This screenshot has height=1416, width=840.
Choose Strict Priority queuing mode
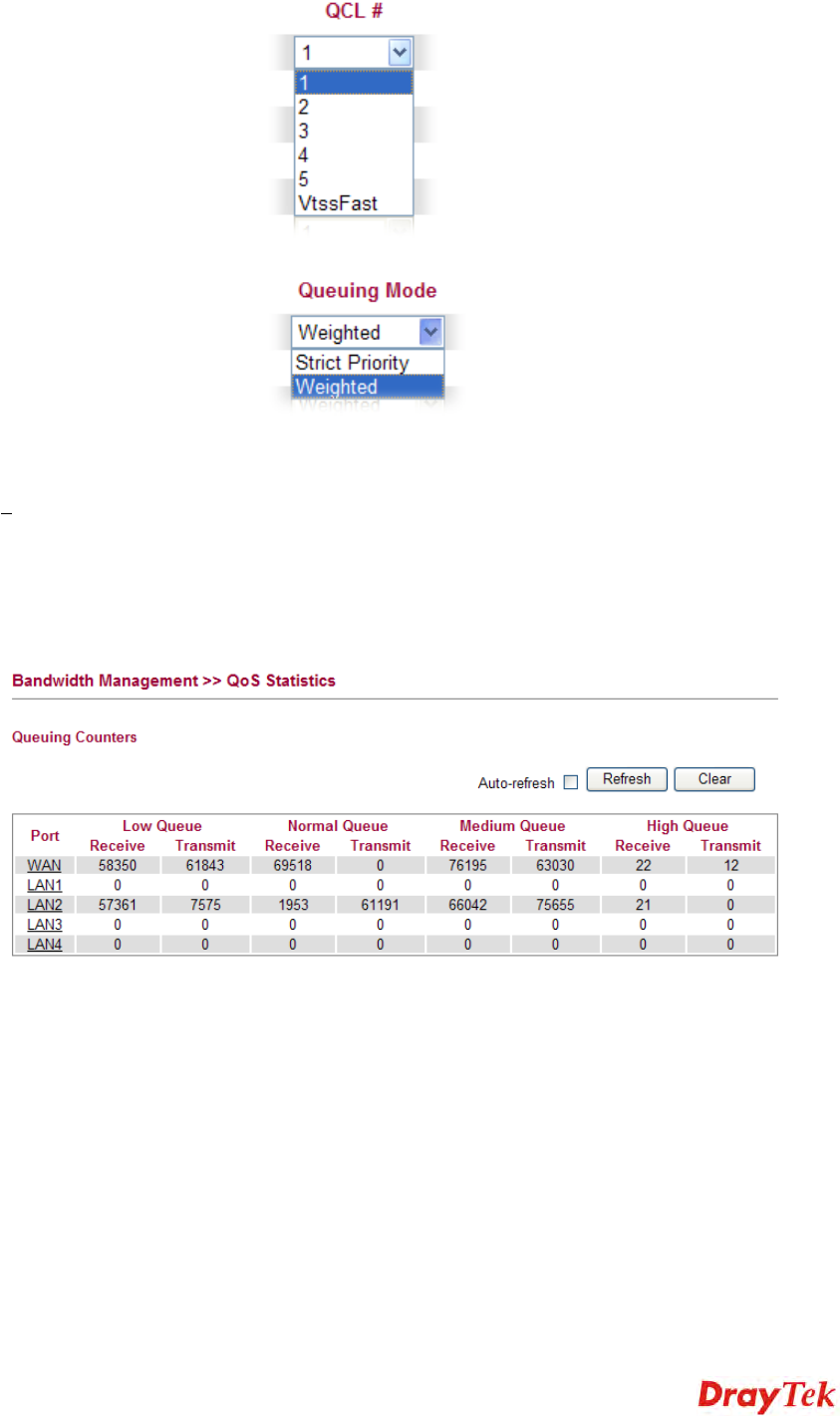[x=368, y=363]
